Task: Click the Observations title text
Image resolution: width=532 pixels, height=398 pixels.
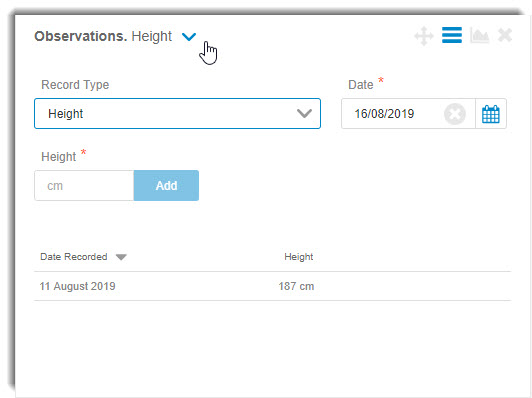Action: pyautogui.click(x=81, y=36)
